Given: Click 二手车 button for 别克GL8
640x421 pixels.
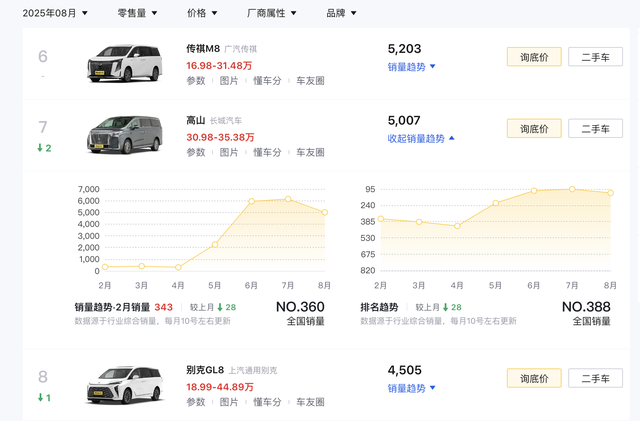Looking at the screenshot, I should pyautogui.click(x=596, y=378).
